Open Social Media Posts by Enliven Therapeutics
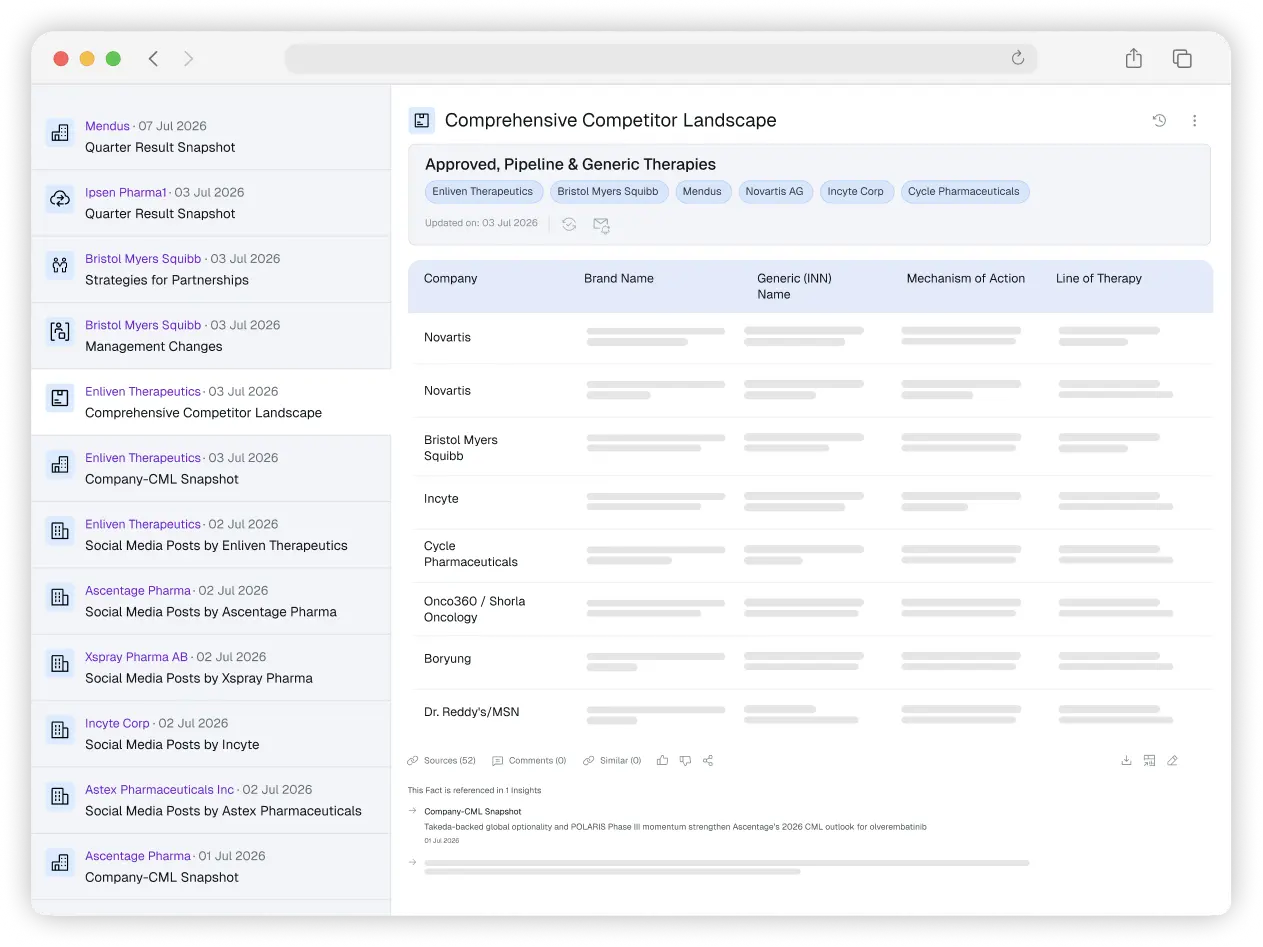The width and height of the screenshot is (1263, 947). point(211,535)
